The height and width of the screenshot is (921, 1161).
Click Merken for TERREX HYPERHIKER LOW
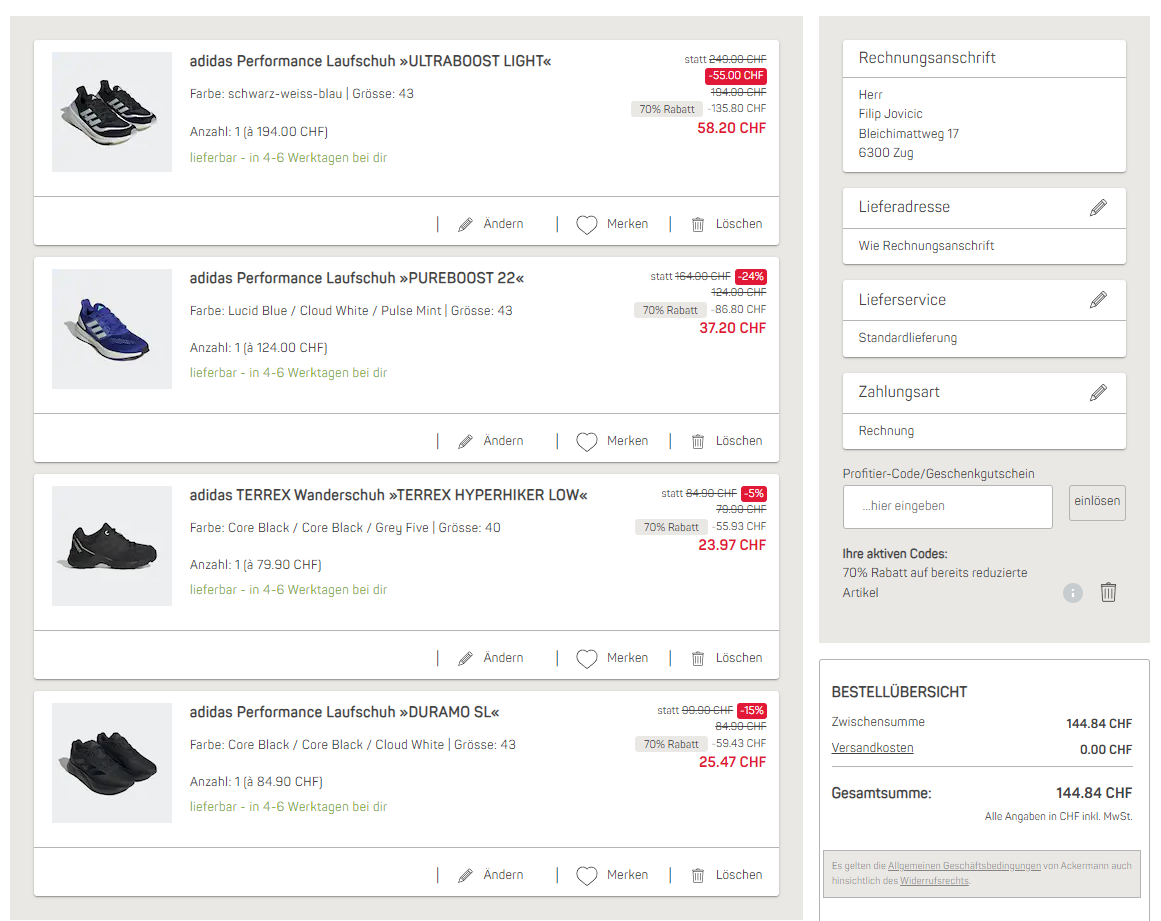click(x=627, y=658)
